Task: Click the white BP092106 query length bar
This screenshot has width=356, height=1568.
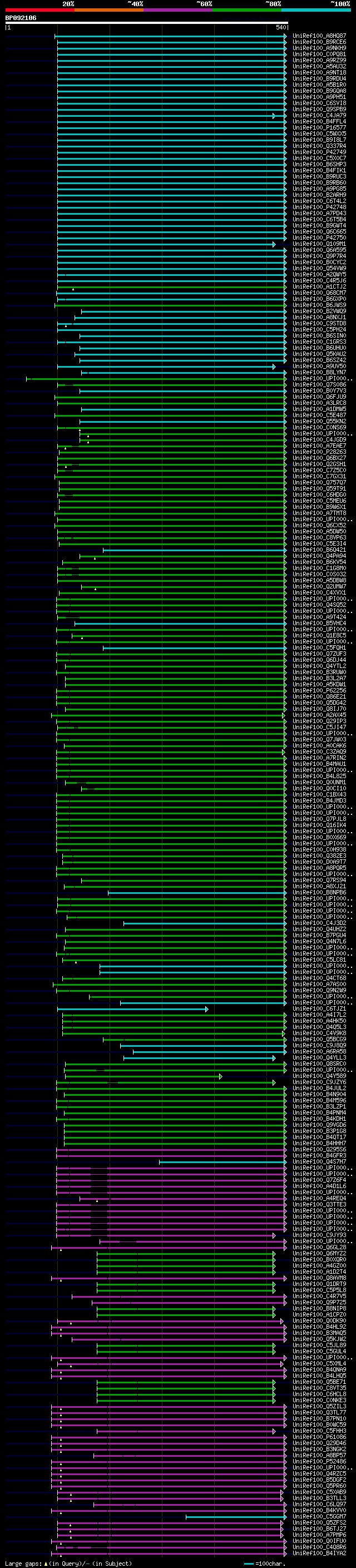Action: pyautogui.click(x=147, y=23)
